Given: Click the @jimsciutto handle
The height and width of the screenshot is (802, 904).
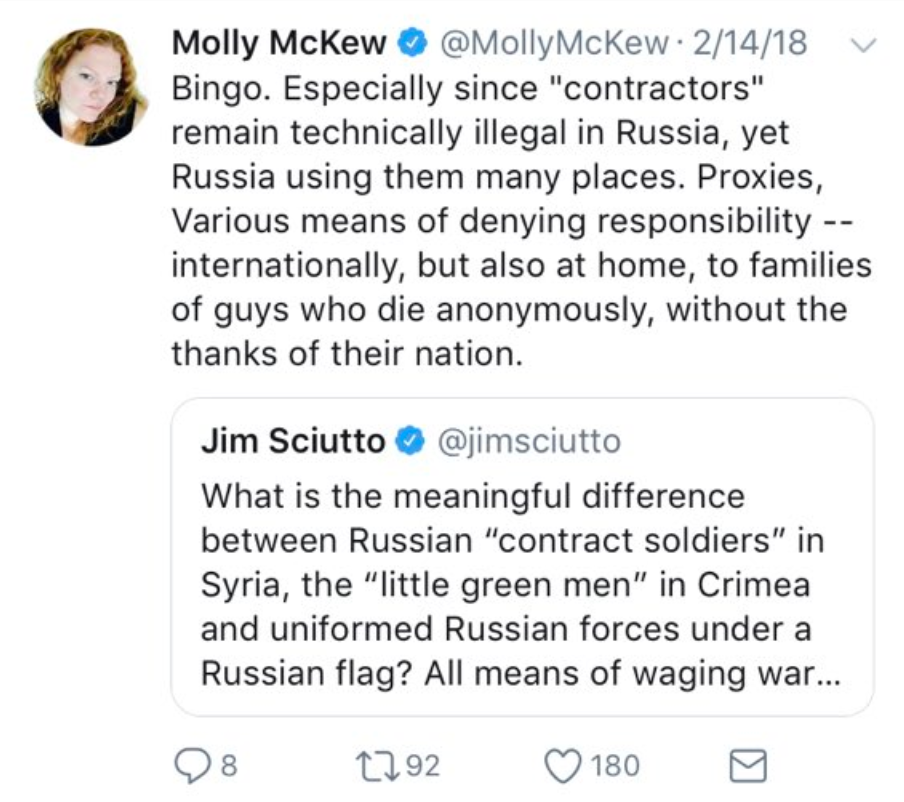Looking at the screenshot, I should pos(529,442).
